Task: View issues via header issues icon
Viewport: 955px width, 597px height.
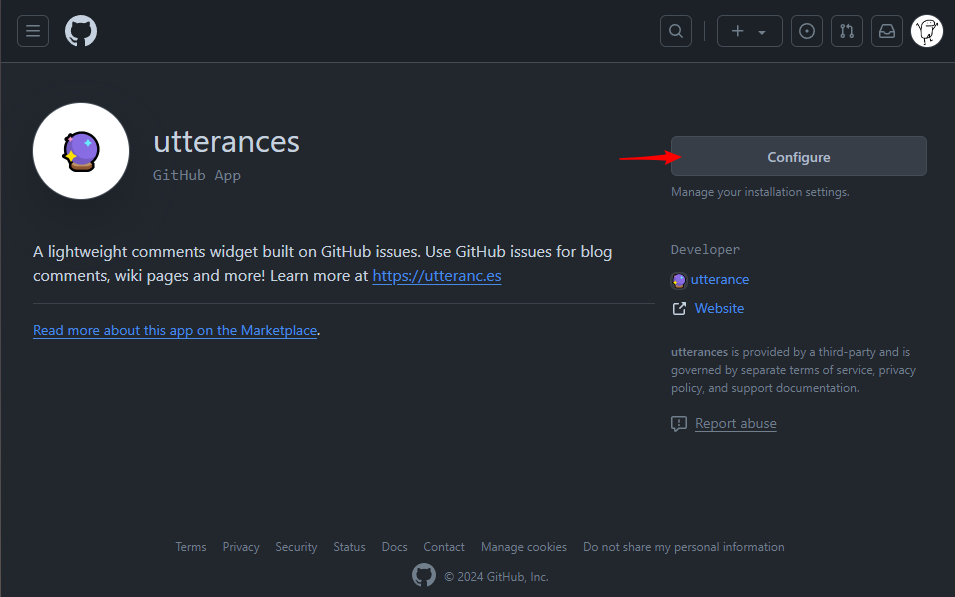Action: point(807,31)
